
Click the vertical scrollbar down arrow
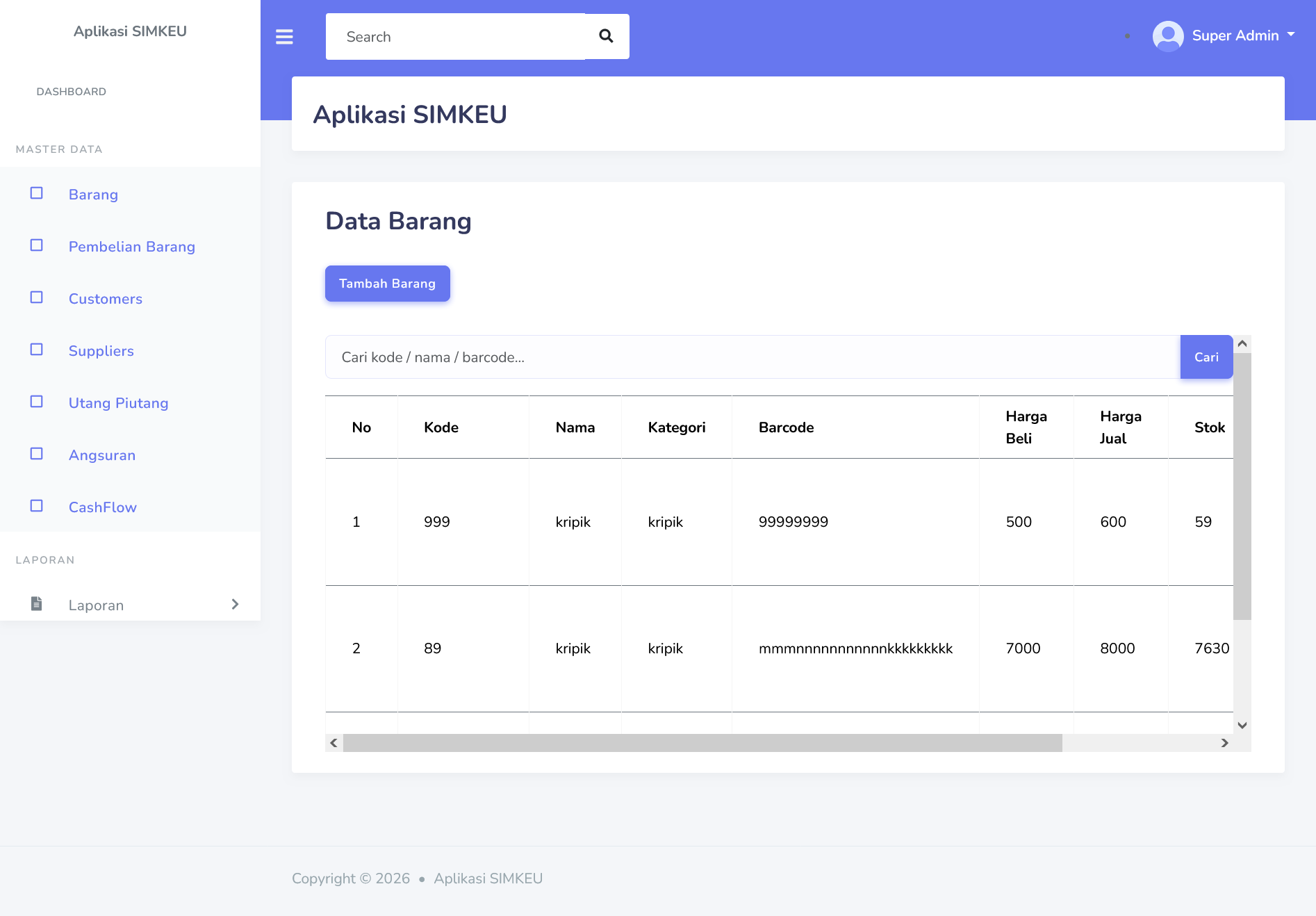1242,725
